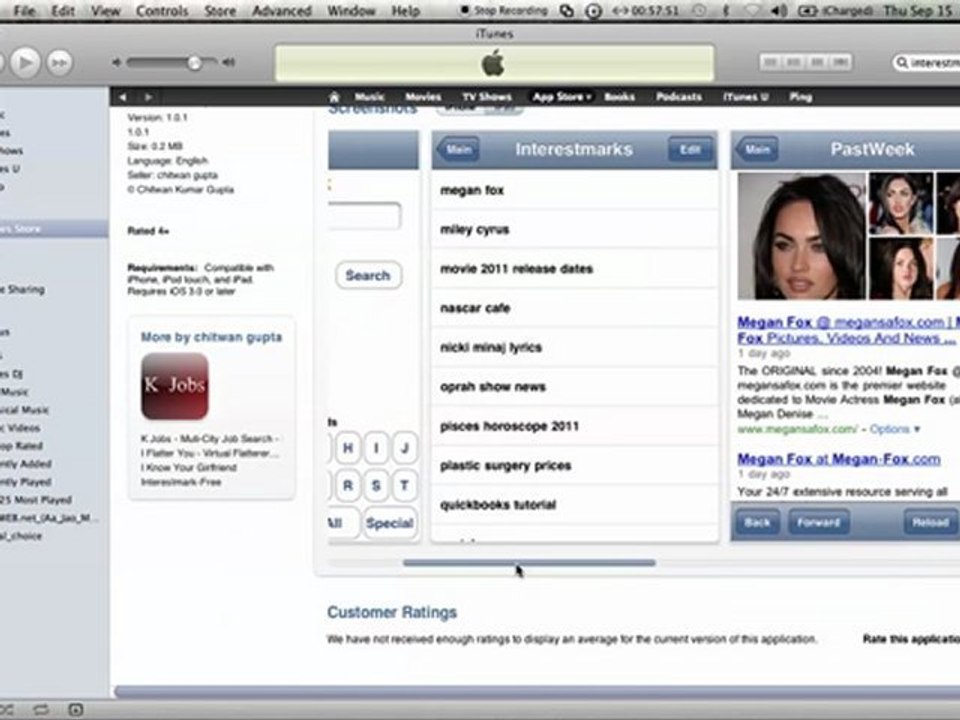Click the view mode segmented buttons
960x720 pixels.
coord(804,62)
